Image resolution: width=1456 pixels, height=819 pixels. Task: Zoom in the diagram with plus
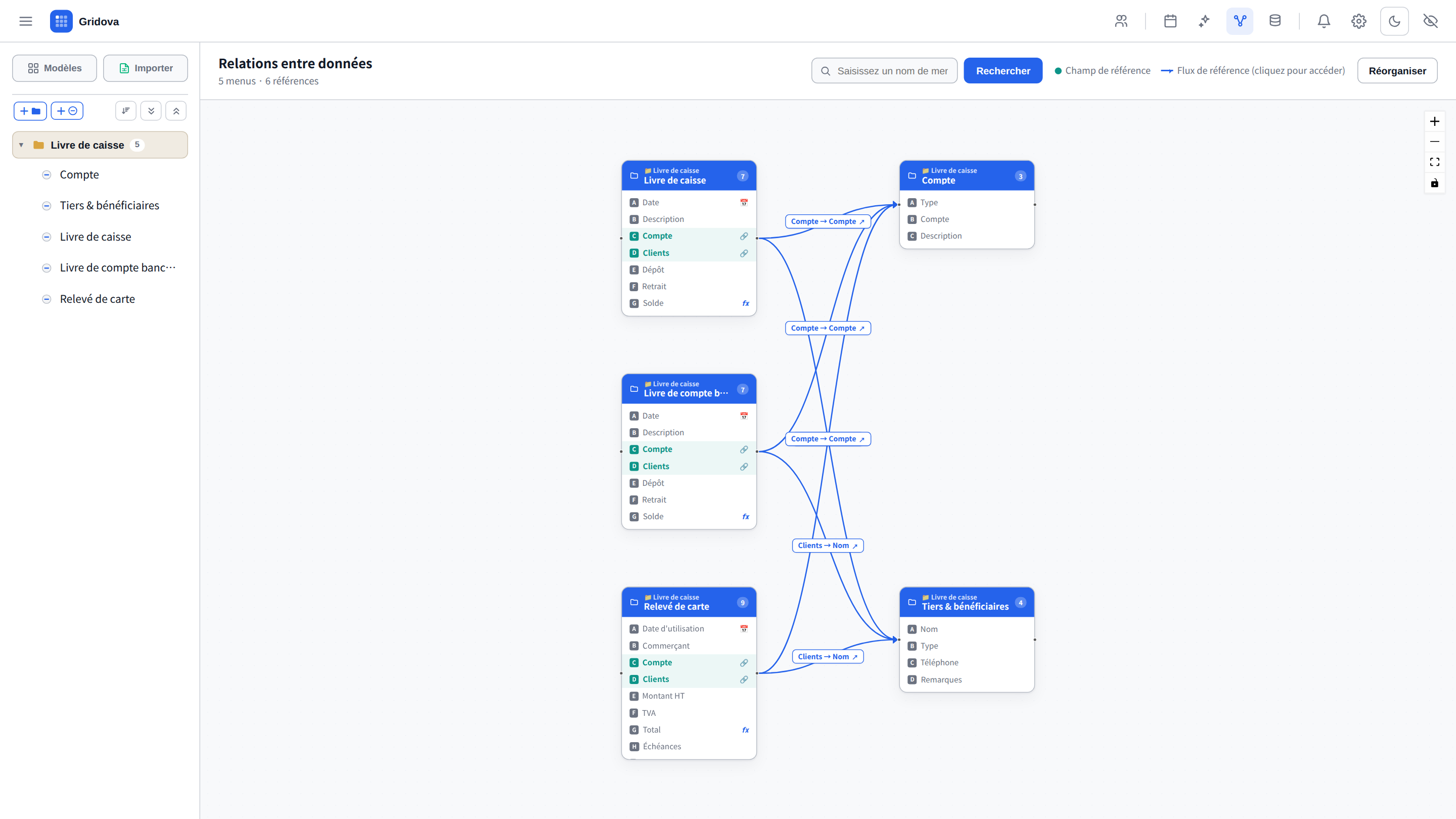click(x=1435, y=121)
